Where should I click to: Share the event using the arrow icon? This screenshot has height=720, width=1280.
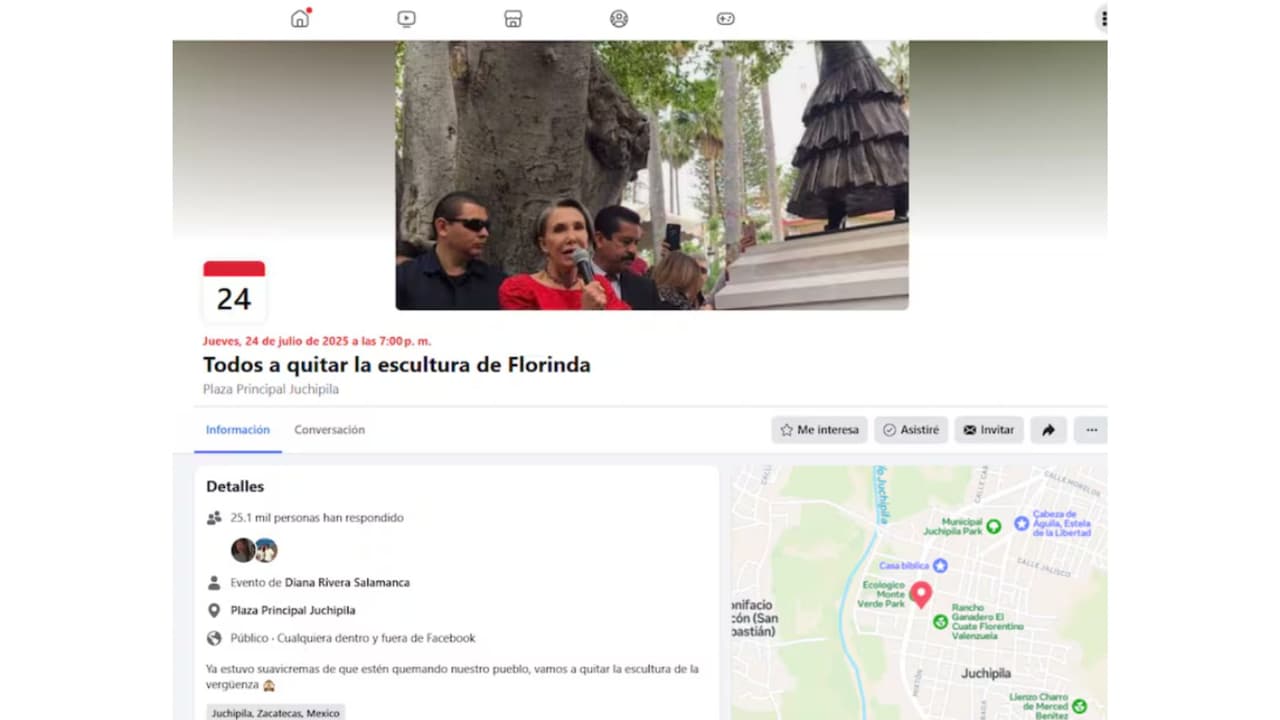[1048, 429]
